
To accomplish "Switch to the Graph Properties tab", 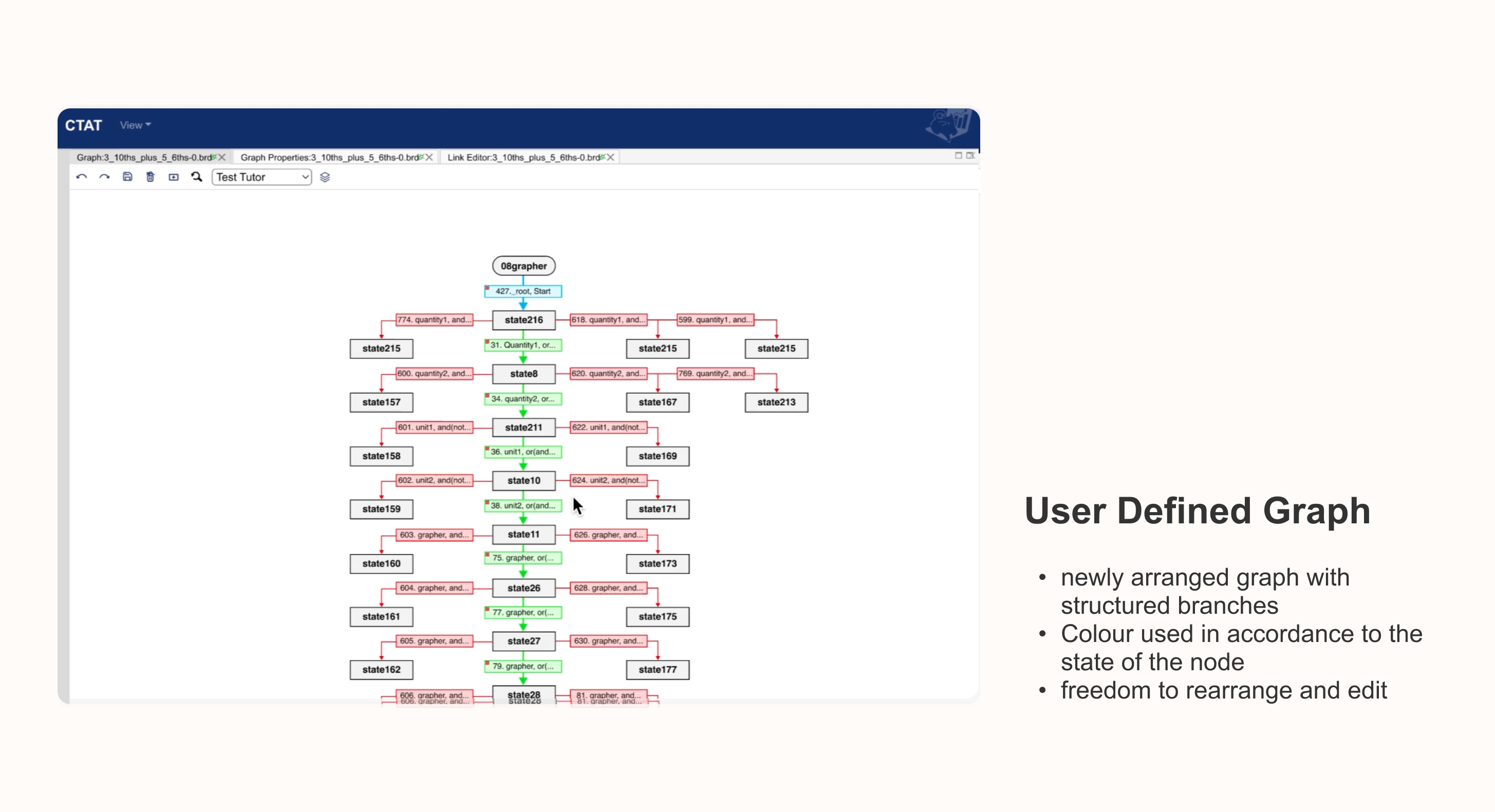I will 329,157.
